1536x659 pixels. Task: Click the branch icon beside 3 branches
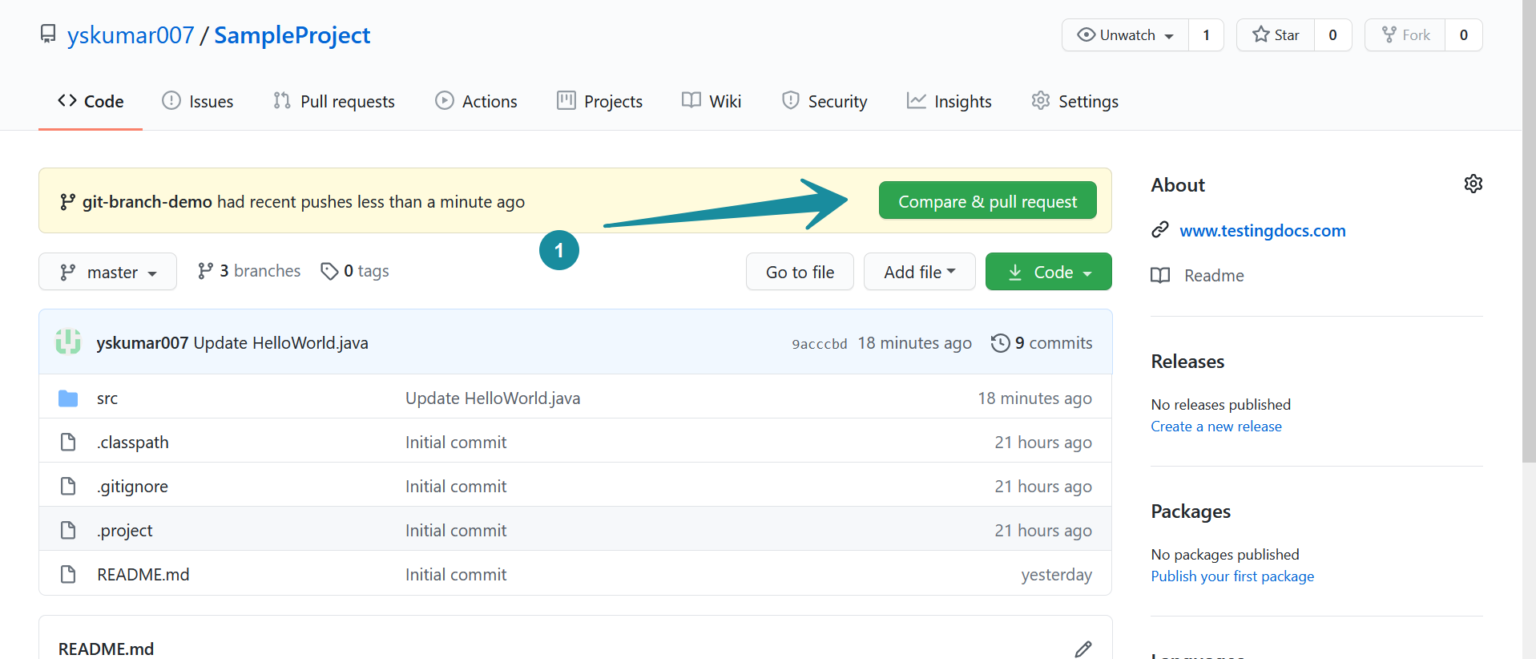point(205,270)
